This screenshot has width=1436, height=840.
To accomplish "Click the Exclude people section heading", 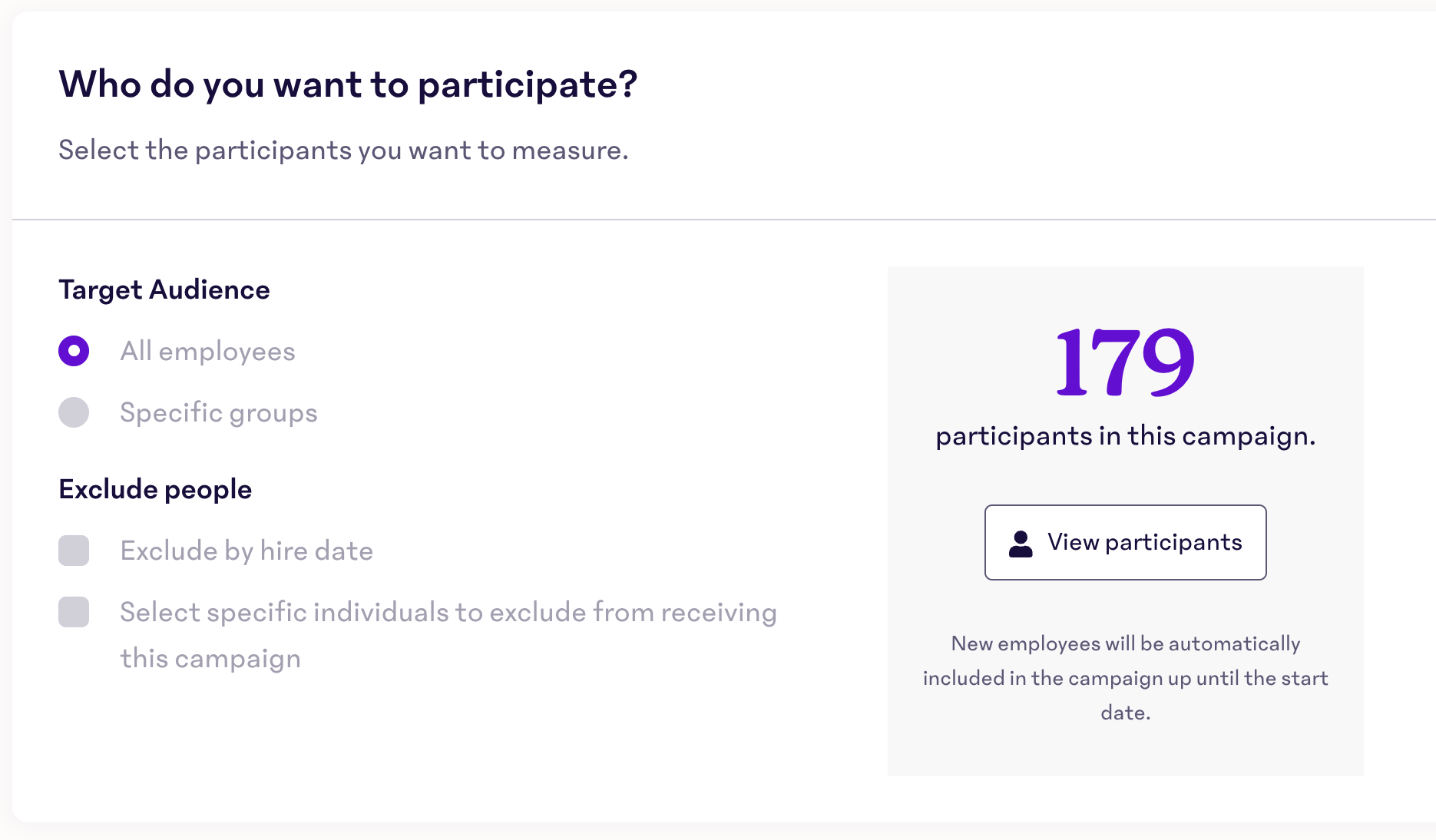I will pos(155,490).
